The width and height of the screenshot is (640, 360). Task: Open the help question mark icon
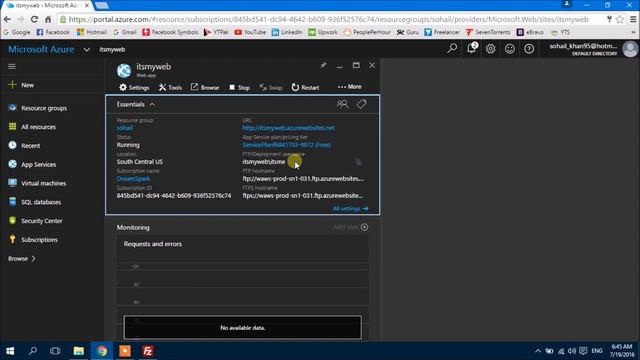[x=529, y=49]
